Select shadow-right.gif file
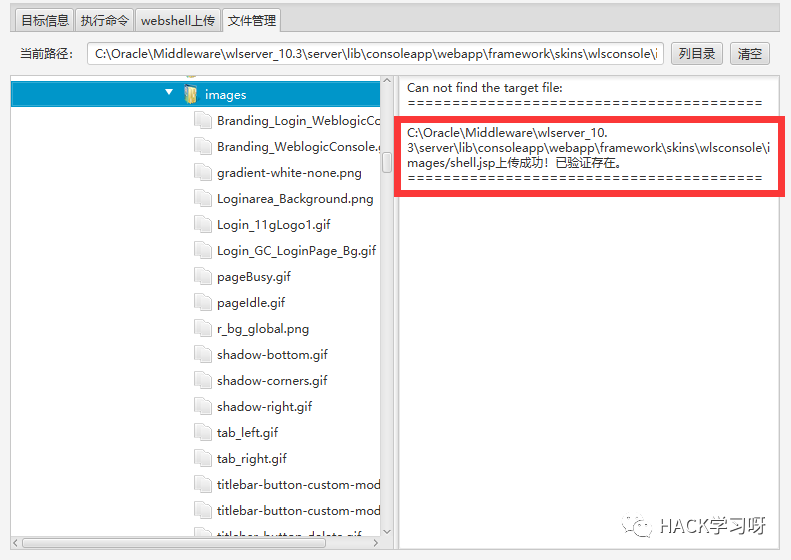Screen dimensions: 791x560 (264, 407)
